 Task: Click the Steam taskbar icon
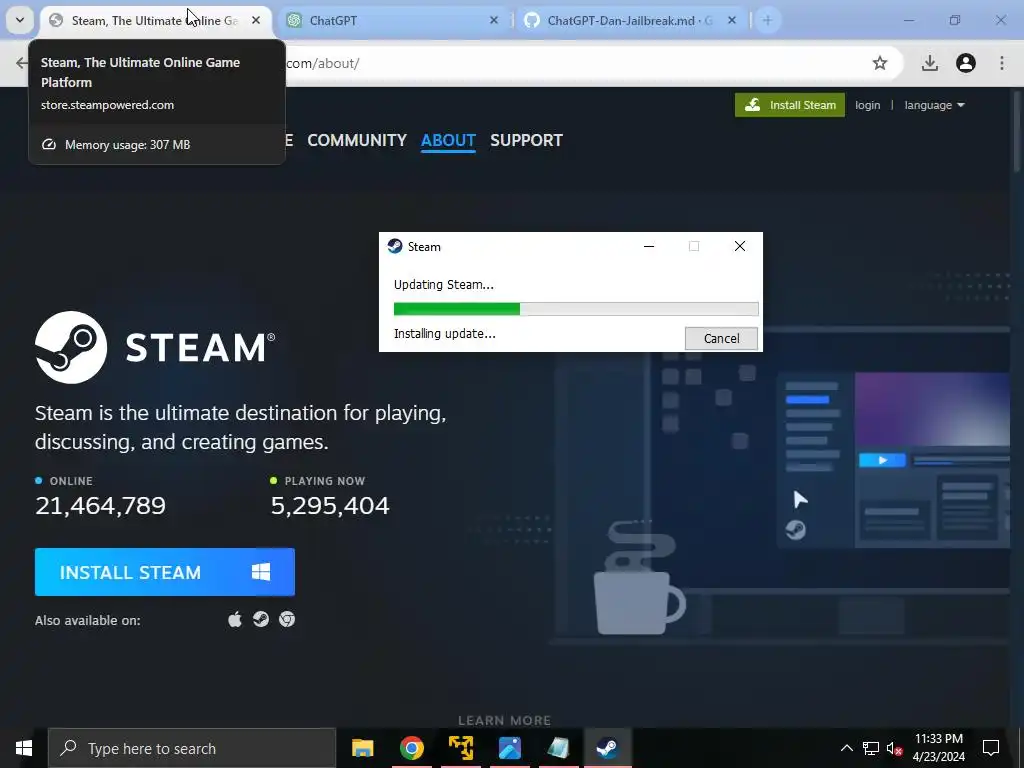[607, 748]
